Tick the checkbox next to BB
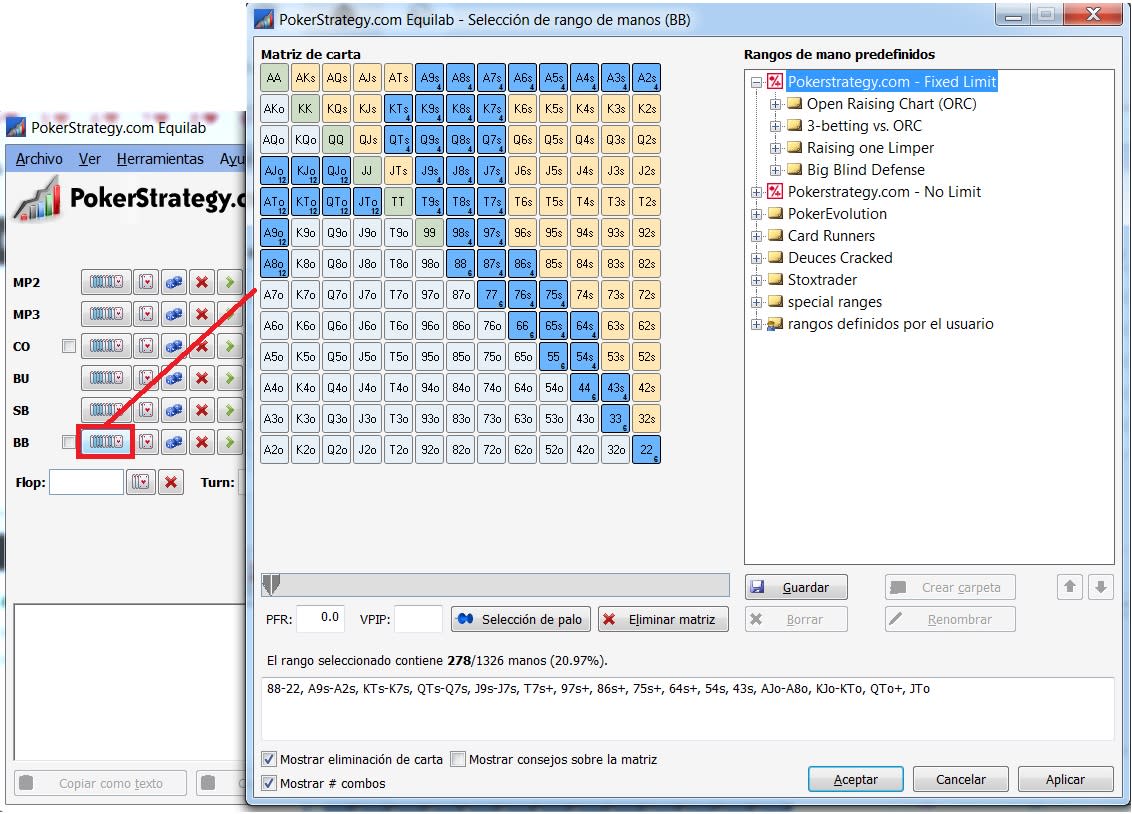The width and height of the screenshot is (1132, 814). coord(69,442)
